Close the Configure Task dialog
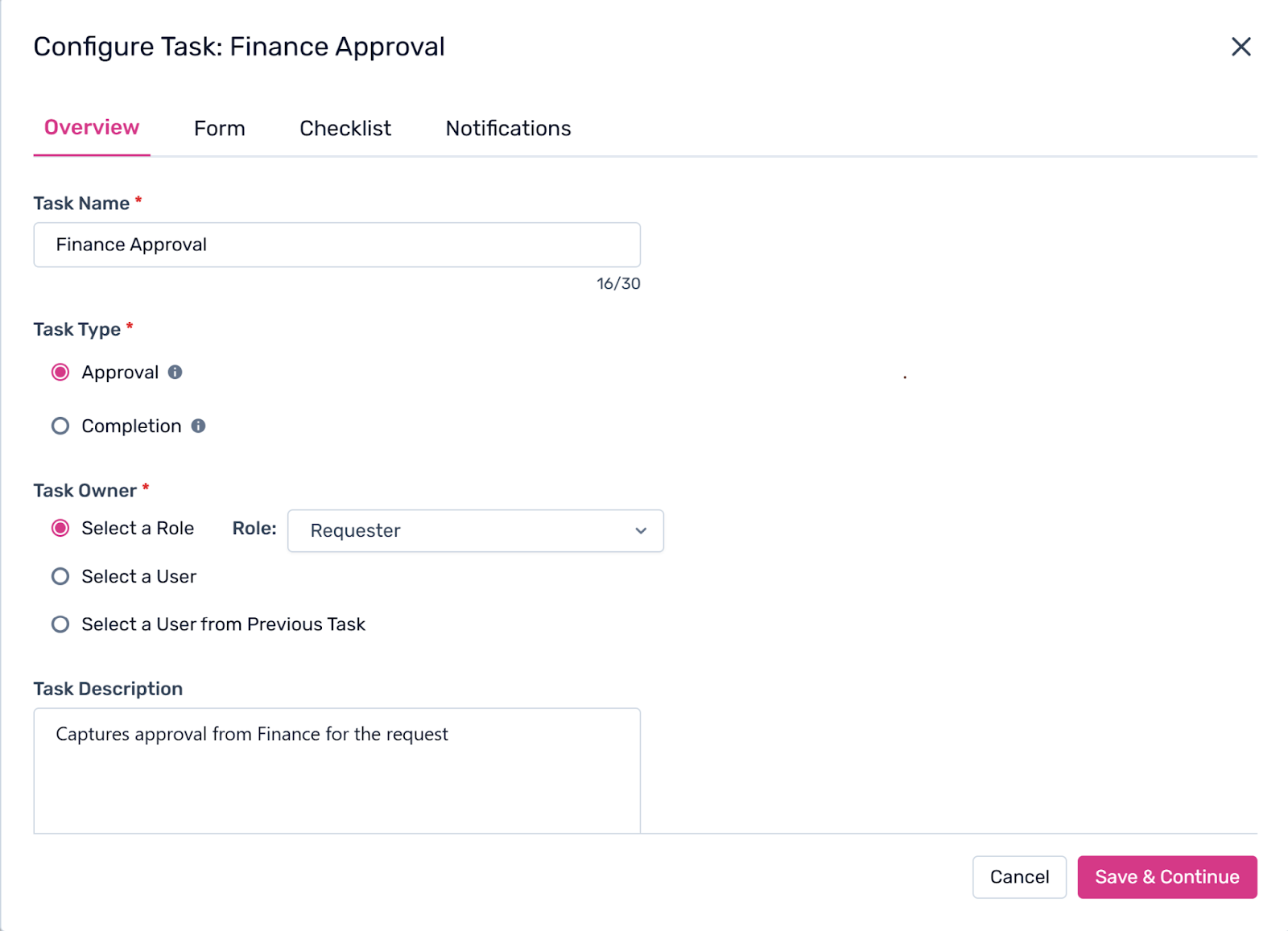 pos(1241,47)
